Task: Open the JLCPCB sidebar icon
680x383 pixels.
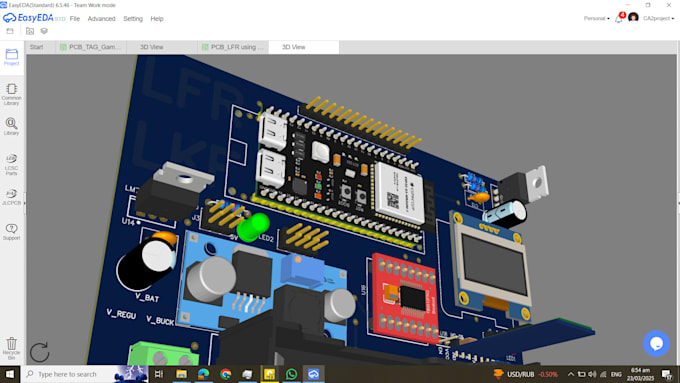Action: coord(11,196)
